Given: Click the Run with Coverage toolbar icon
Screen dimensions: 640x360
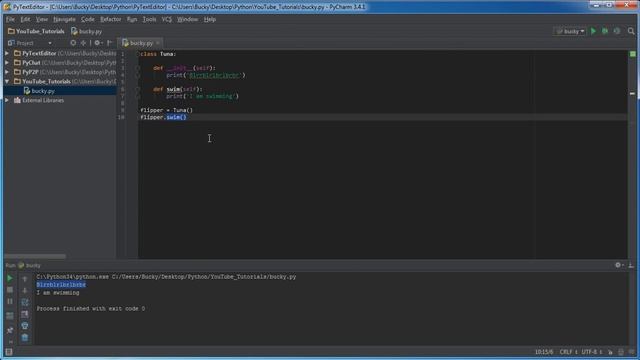Looking at the screenshot, I should point(617,31).
